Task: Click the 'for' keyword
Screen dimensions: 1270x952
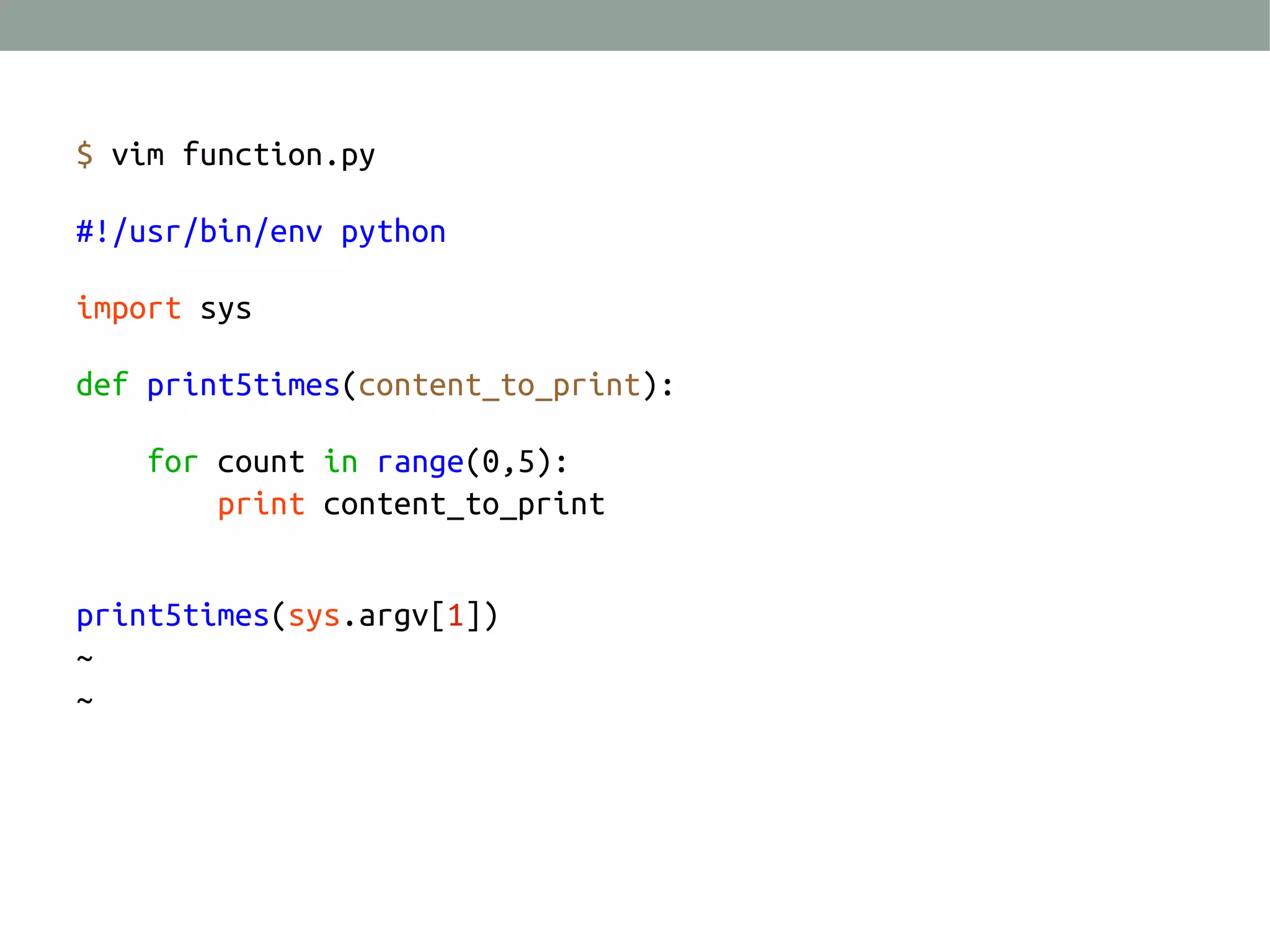Action: 172,461
